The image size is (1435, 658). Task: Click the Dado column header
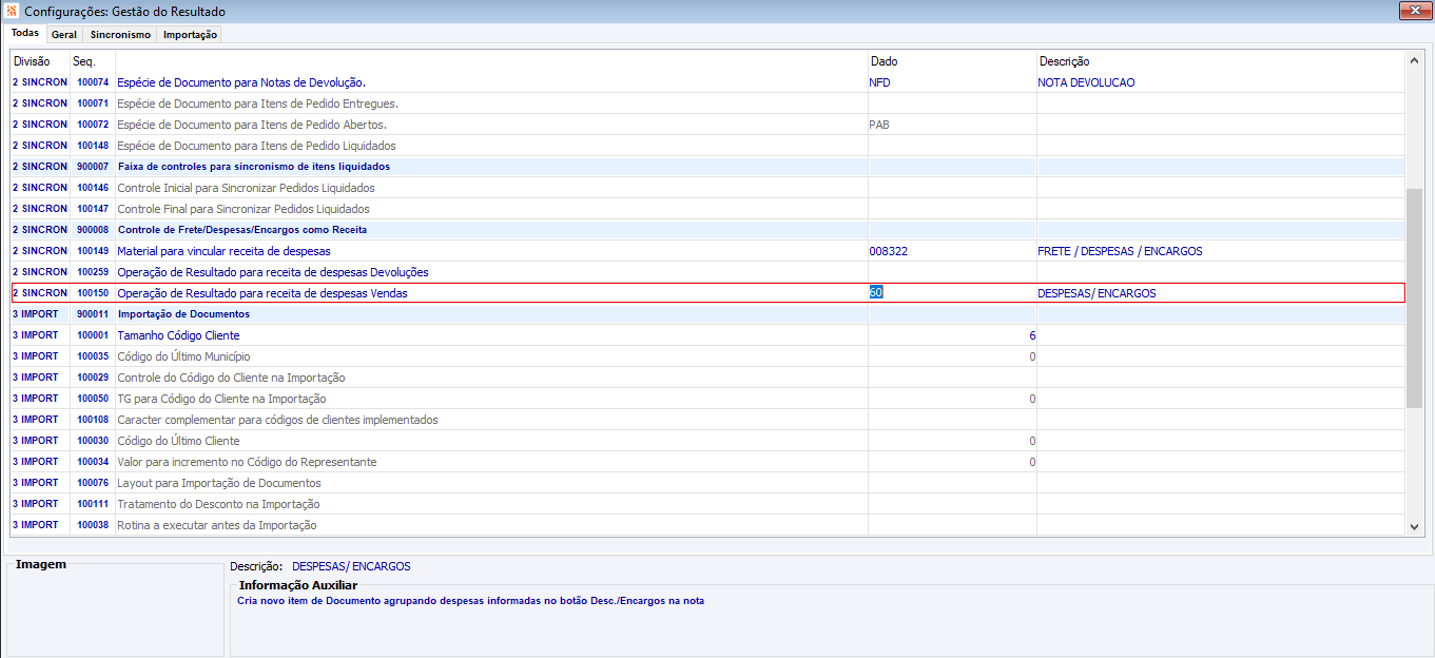coord(884,61)
